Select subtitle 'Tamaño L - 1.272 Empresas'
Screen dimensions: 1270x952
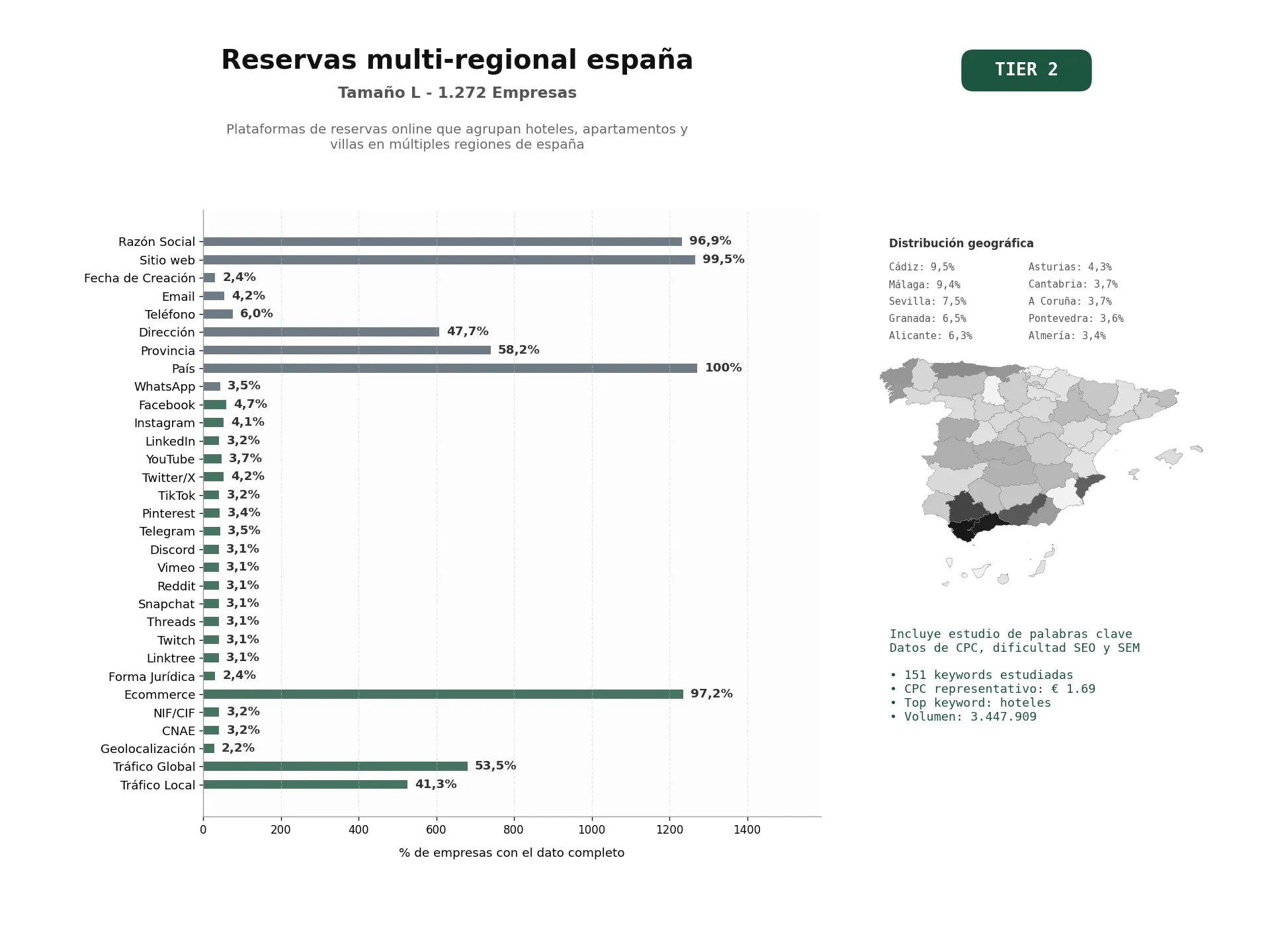click(457, 93)
